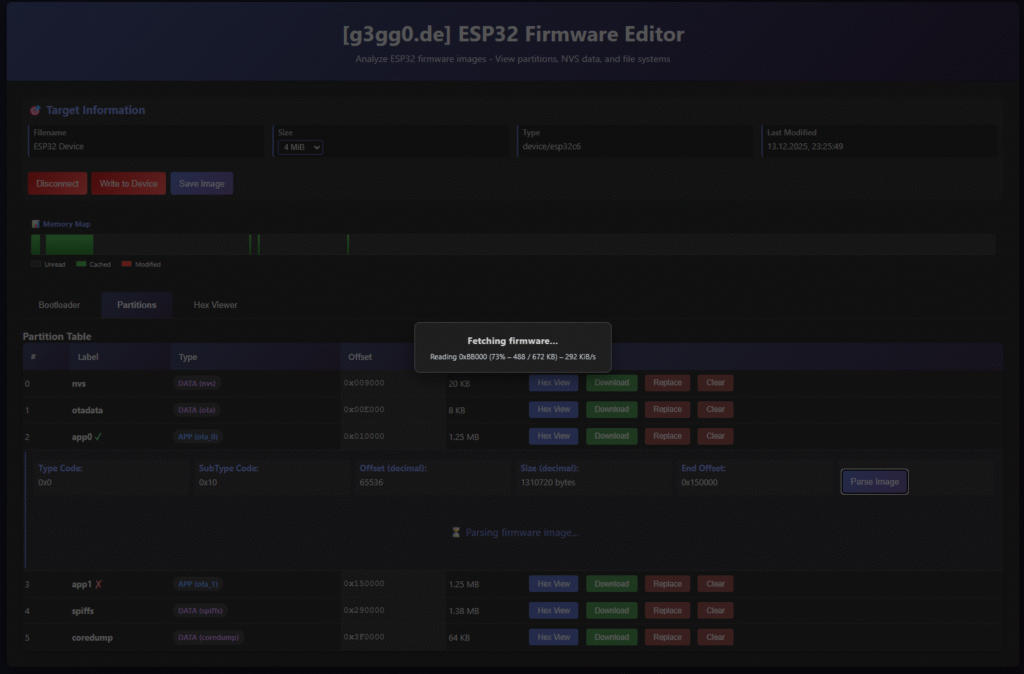Click the Memory Map icon
The image size is (1024, 674).
click(x=36, y=224)
